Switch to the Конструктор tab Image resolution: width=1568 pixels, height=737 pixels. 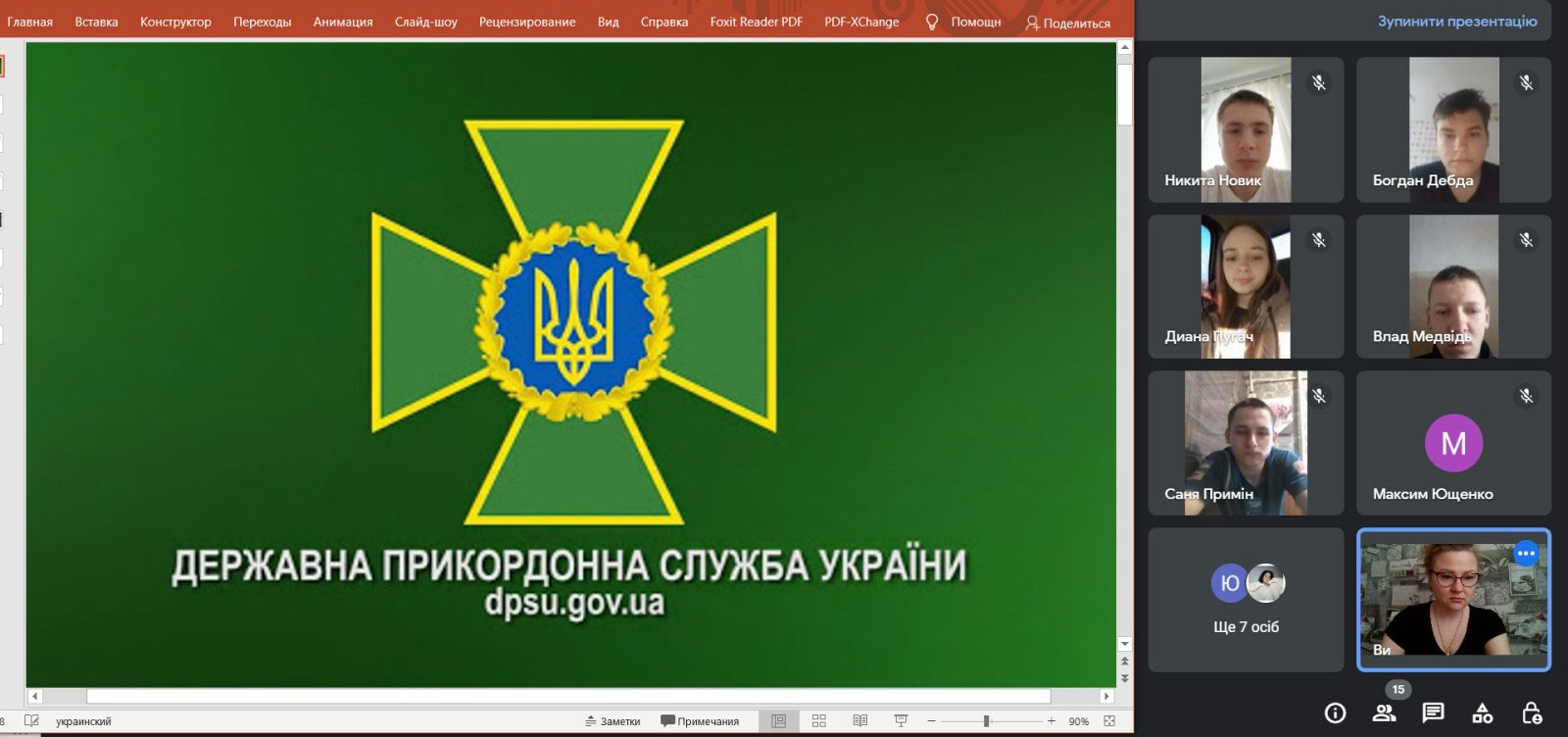coord(175,22)
